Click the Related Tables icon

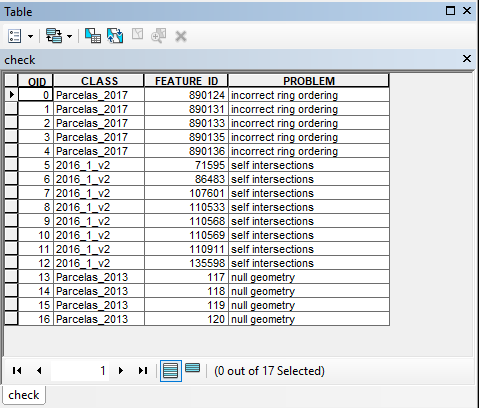click(x=54, y=36)
